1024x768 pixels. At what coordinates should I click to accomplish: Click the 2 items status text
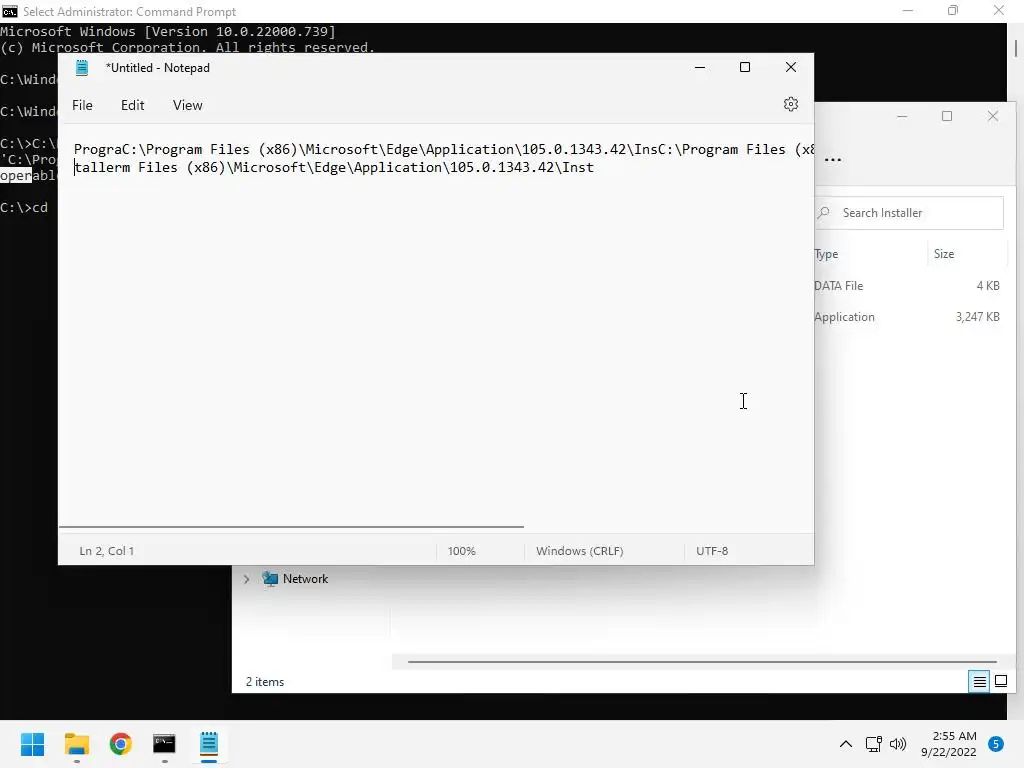point(265,682)
